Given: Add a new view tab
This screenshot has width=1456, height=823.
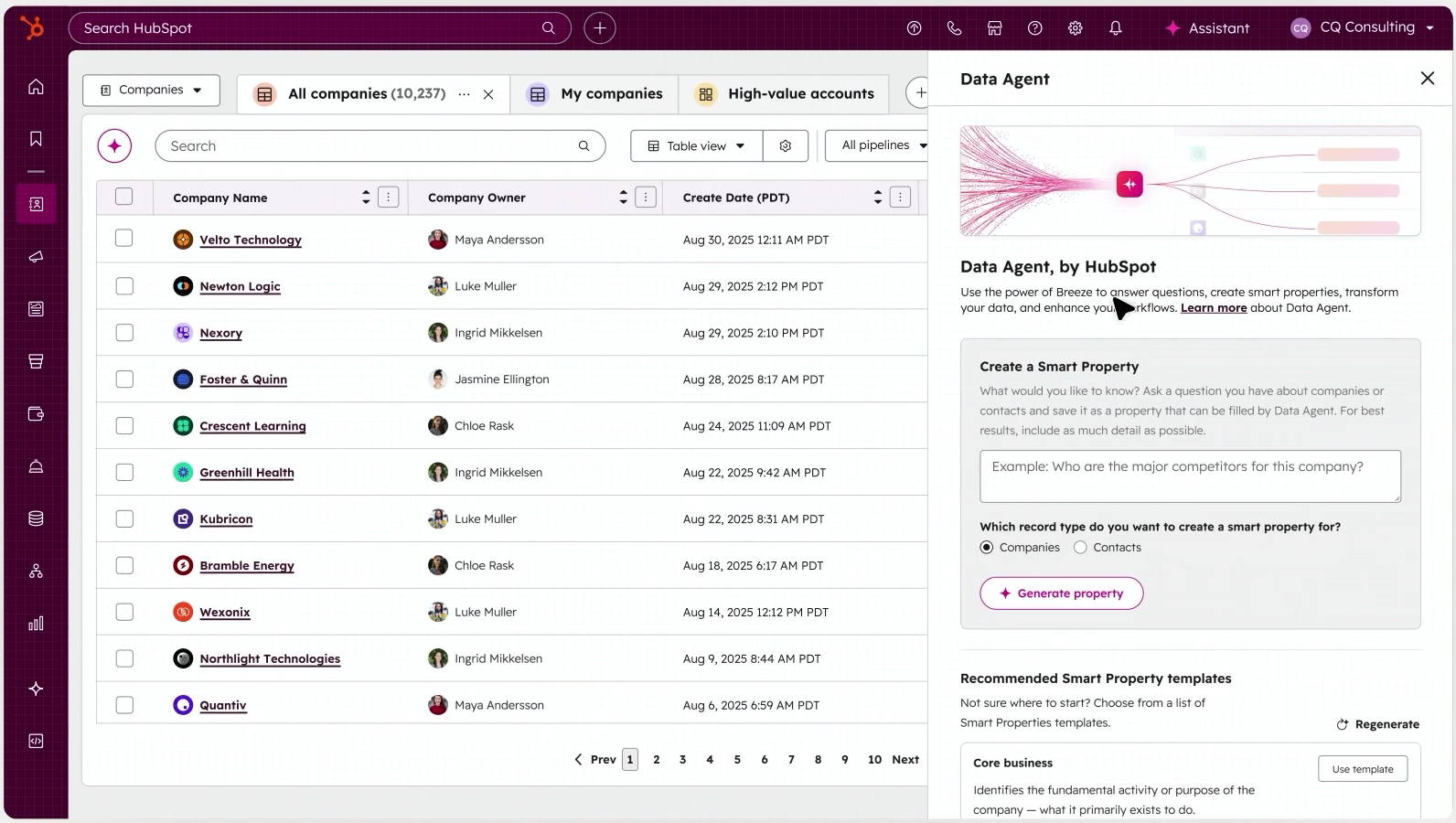Looking at the screenshot, I should click(x=918, y=92).
